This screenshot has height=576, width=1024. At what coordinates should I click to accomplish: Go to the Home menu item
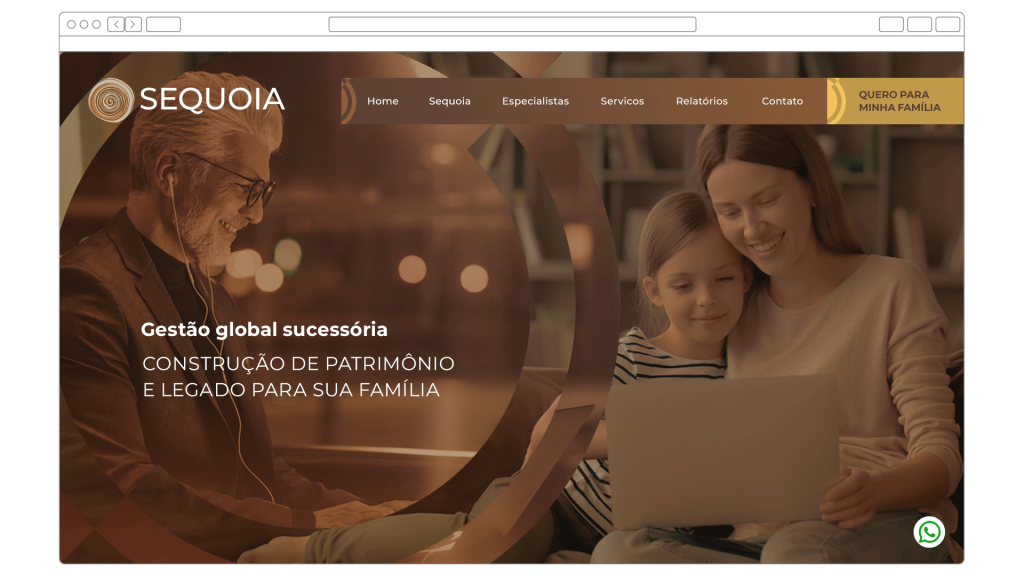[383, 101]
